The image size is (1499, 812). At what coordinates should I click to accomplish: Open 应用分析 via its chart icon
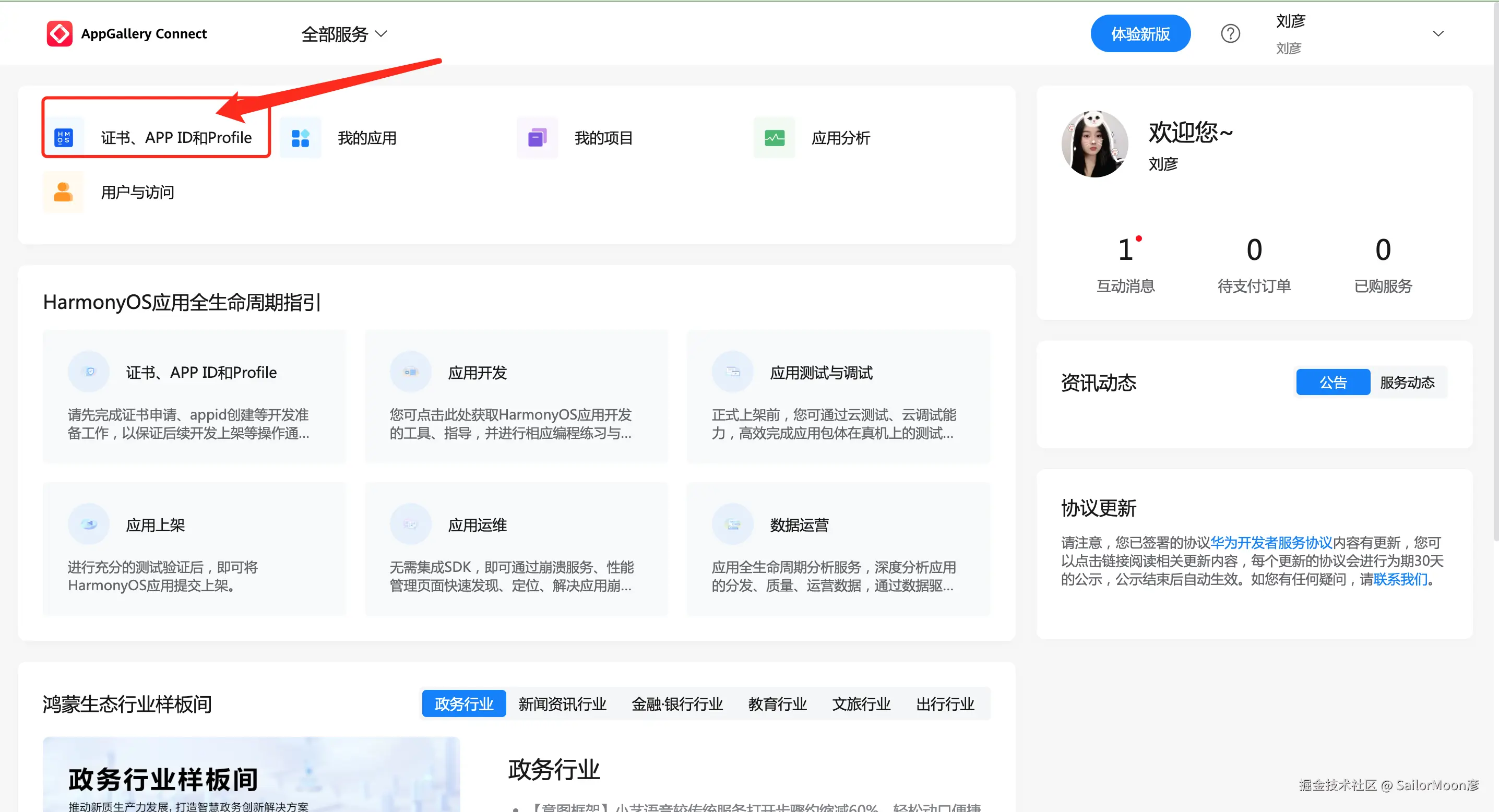coord(774,137)
